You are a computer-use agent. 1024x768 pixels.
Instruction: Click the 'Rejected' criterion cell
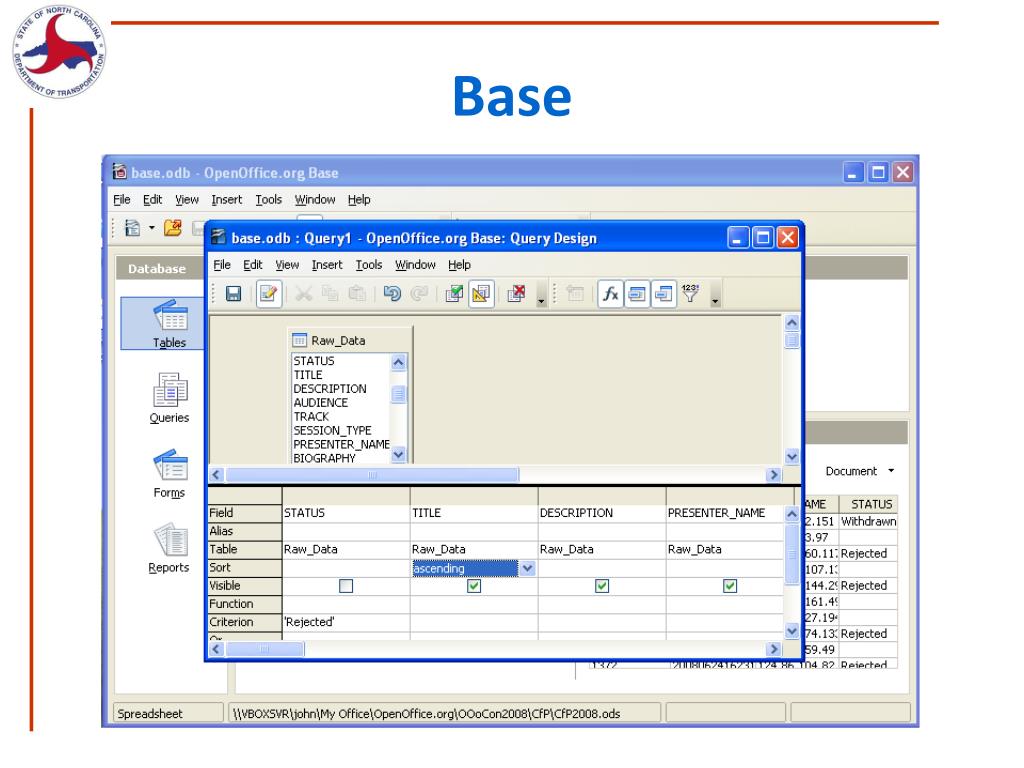346,622
